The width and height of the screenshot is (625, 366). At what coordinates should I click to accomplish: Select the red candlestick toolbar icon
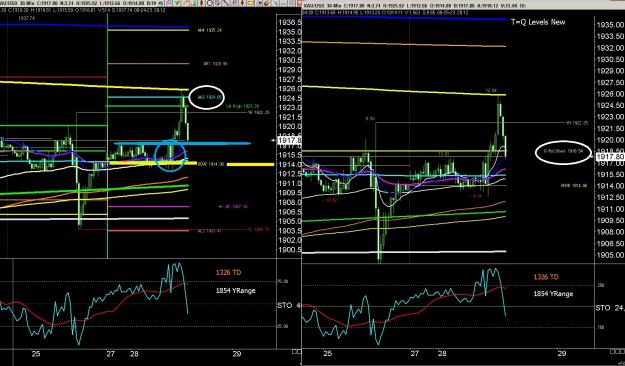201,3
